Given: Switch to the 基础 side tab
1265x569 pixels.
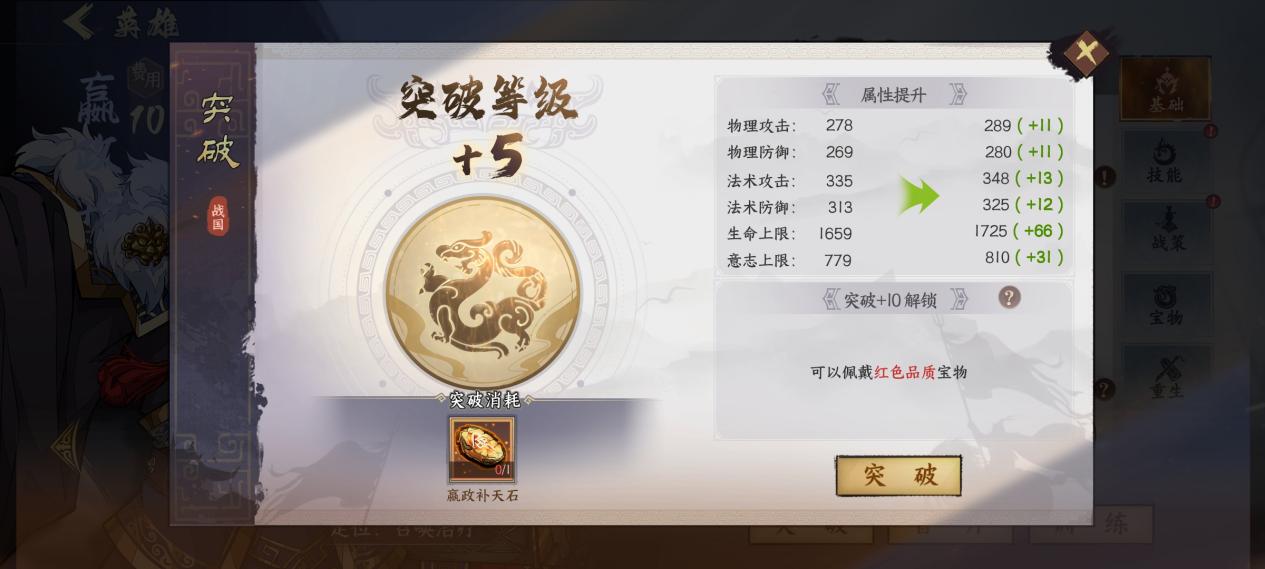Looking at the screenshot, I should (1165, 89).
